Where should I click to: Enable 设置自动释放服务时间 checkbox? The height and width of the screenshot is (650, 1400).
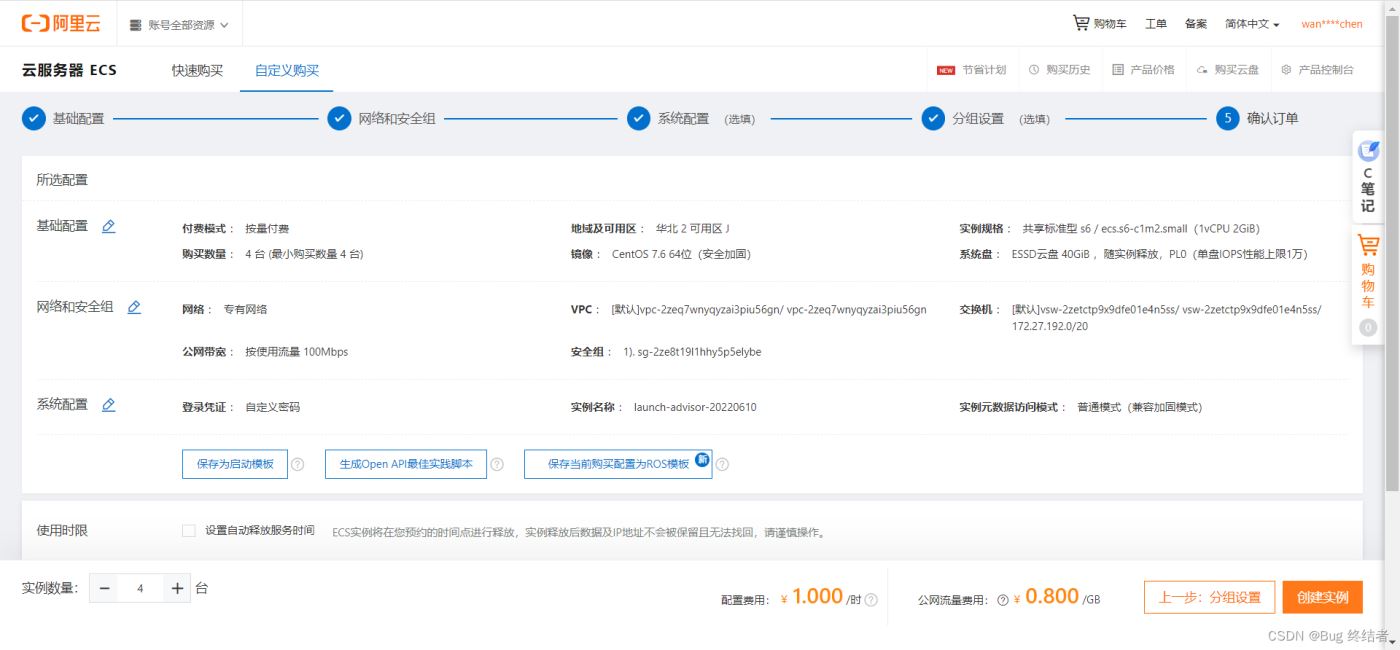coord(189,531)
